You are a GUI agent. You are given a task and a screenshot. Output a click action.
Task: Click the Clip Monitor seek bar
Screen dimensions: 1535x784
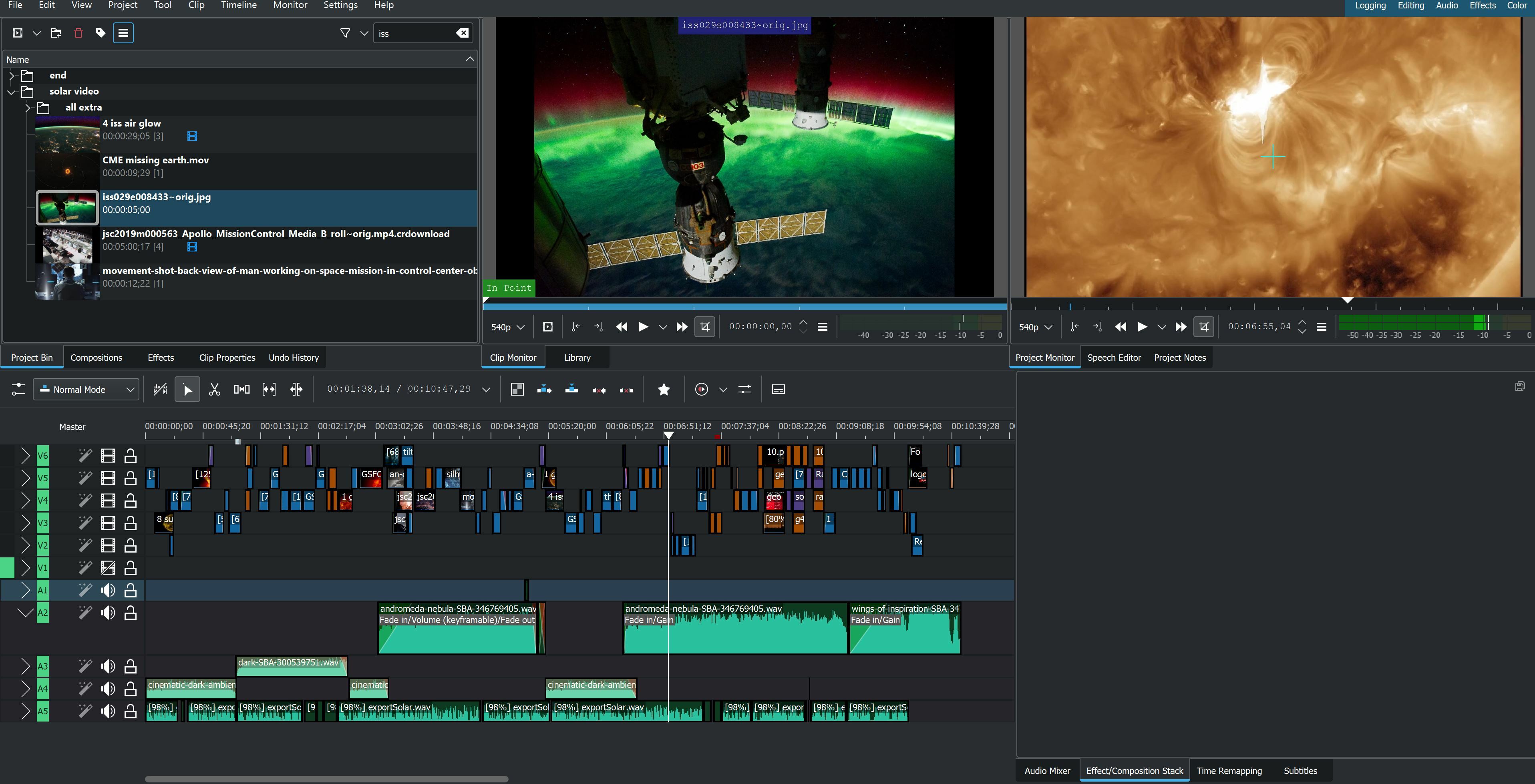[x=745, y=307]
